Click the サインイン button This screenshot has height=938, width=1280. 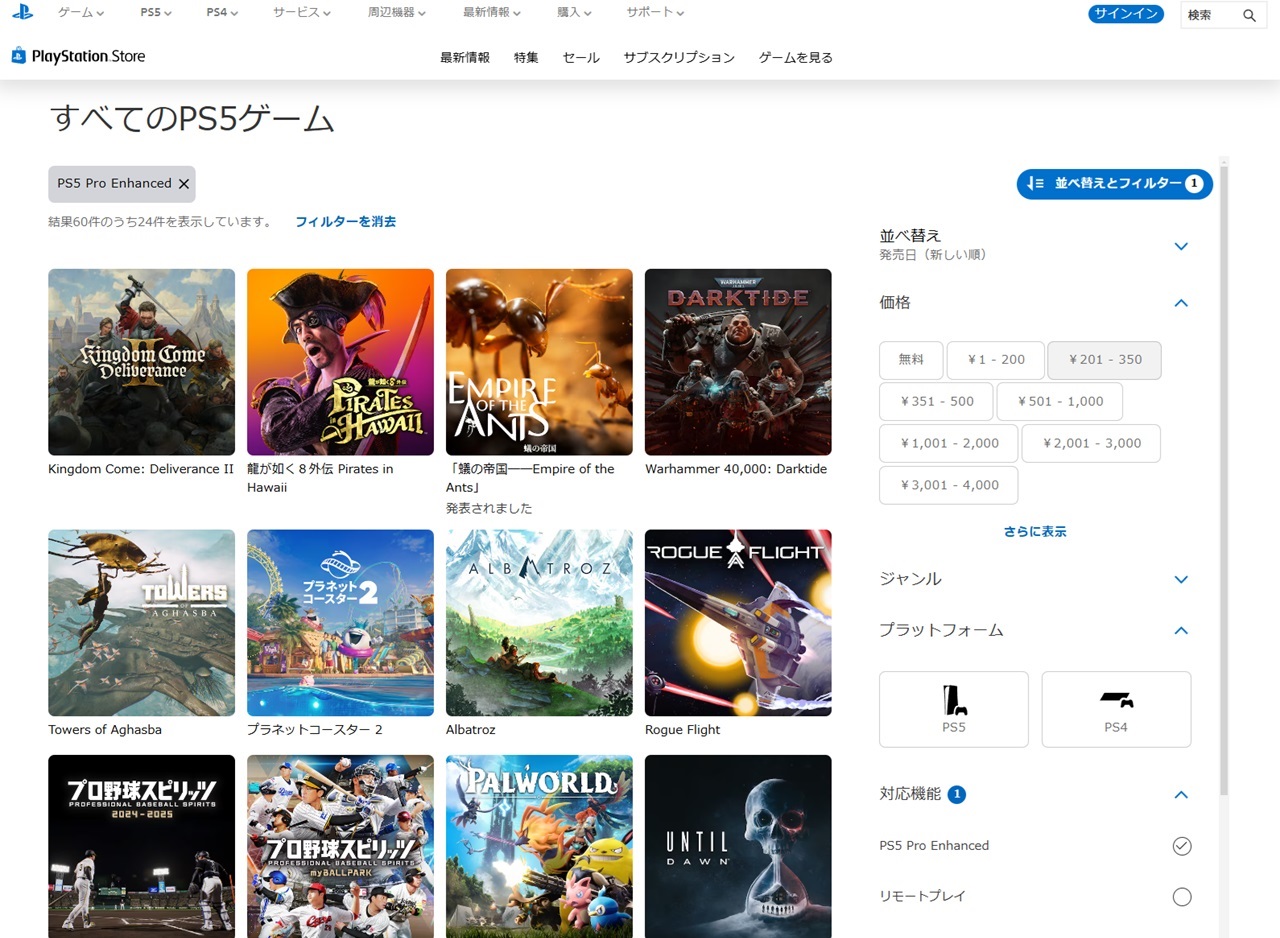pyautogui.click(x=1126, y=14)
